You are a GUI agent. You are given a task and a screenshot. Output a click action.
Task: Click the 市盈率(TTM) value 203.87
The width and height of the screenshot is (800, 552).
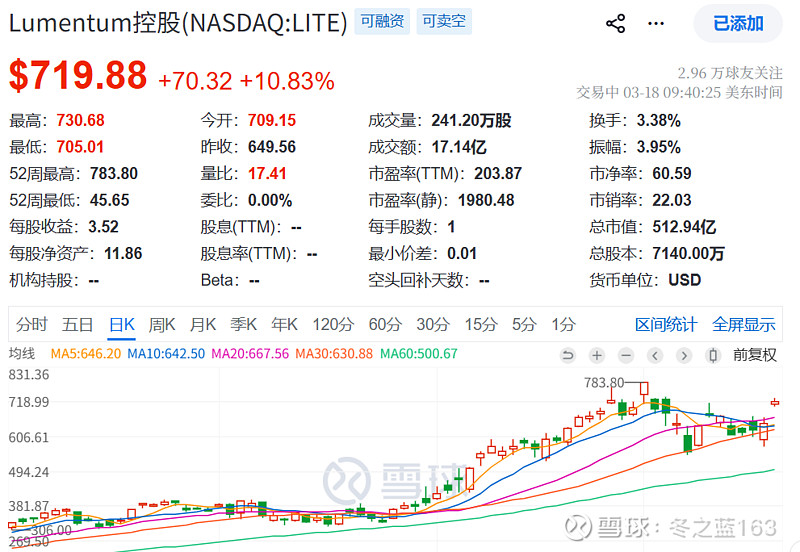pos(498,173)
